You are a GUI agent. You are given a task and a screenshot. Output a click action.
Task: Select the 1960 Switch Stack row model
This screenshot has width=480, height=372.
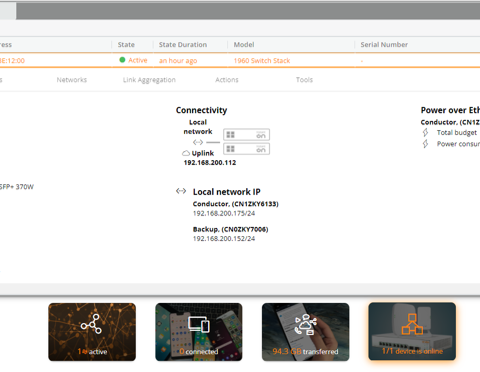pos(262,61)
